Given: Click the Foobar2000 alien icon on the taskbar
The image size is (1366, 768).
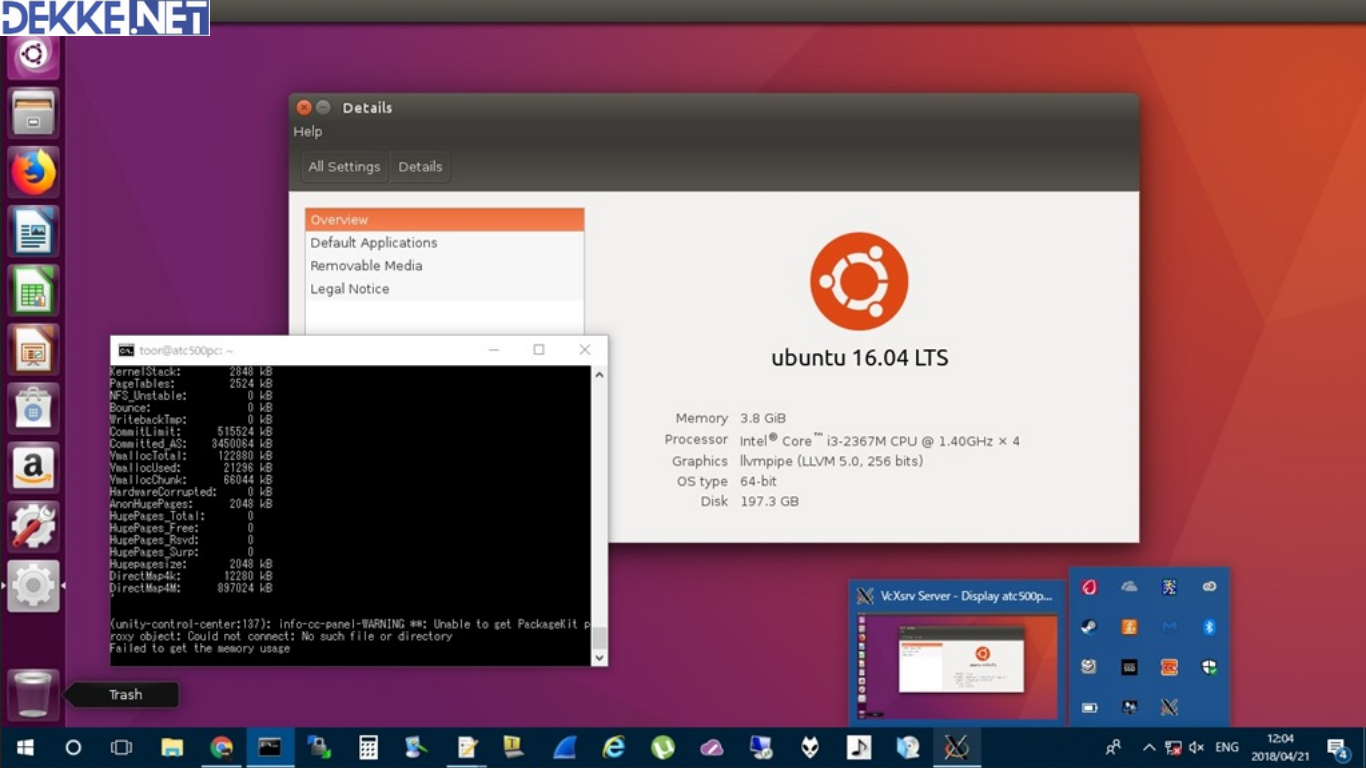Looking at the screenshot, I should point(809,748).
